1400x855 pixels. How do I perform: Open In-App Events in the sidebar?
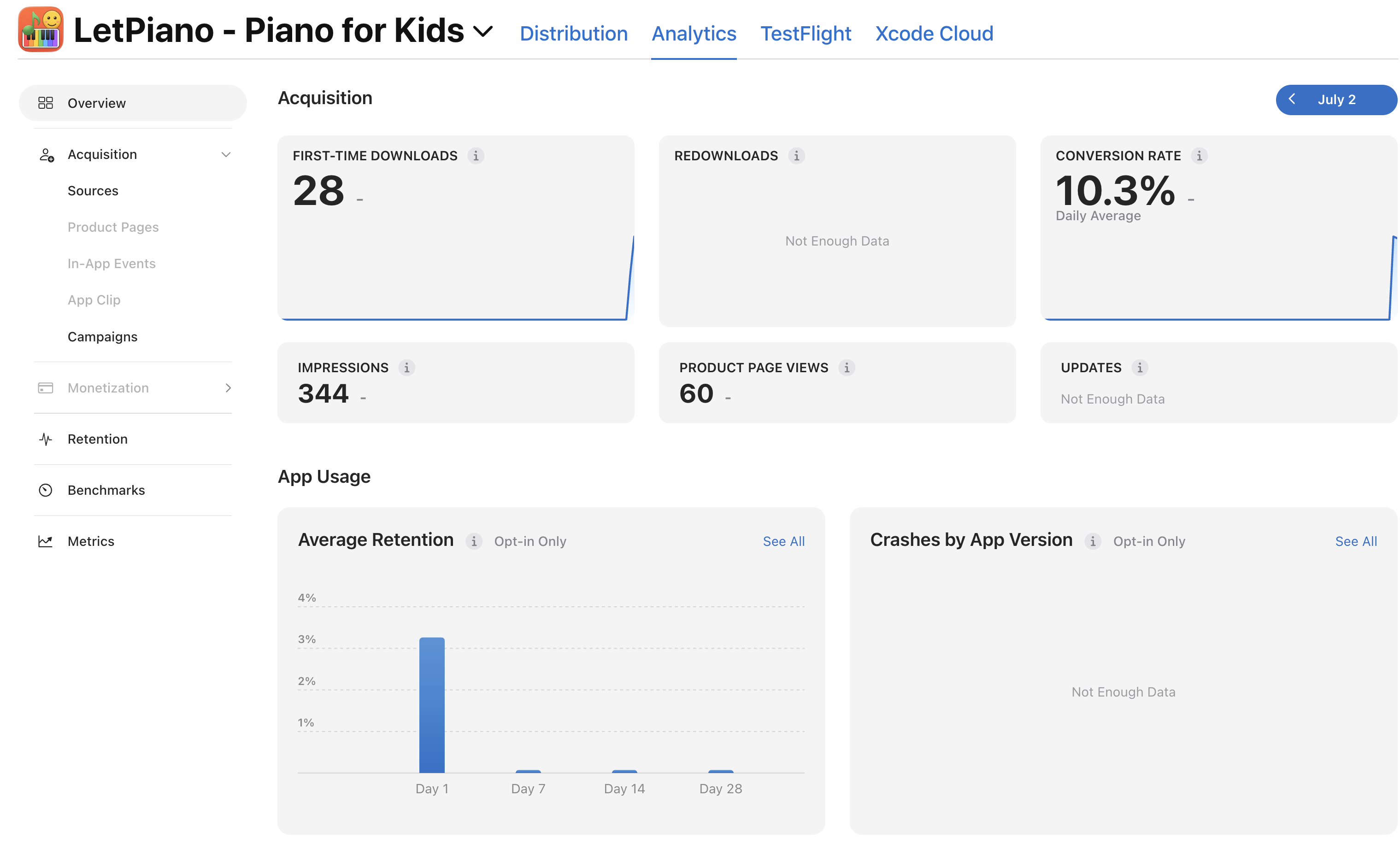[x=112, y=264]
